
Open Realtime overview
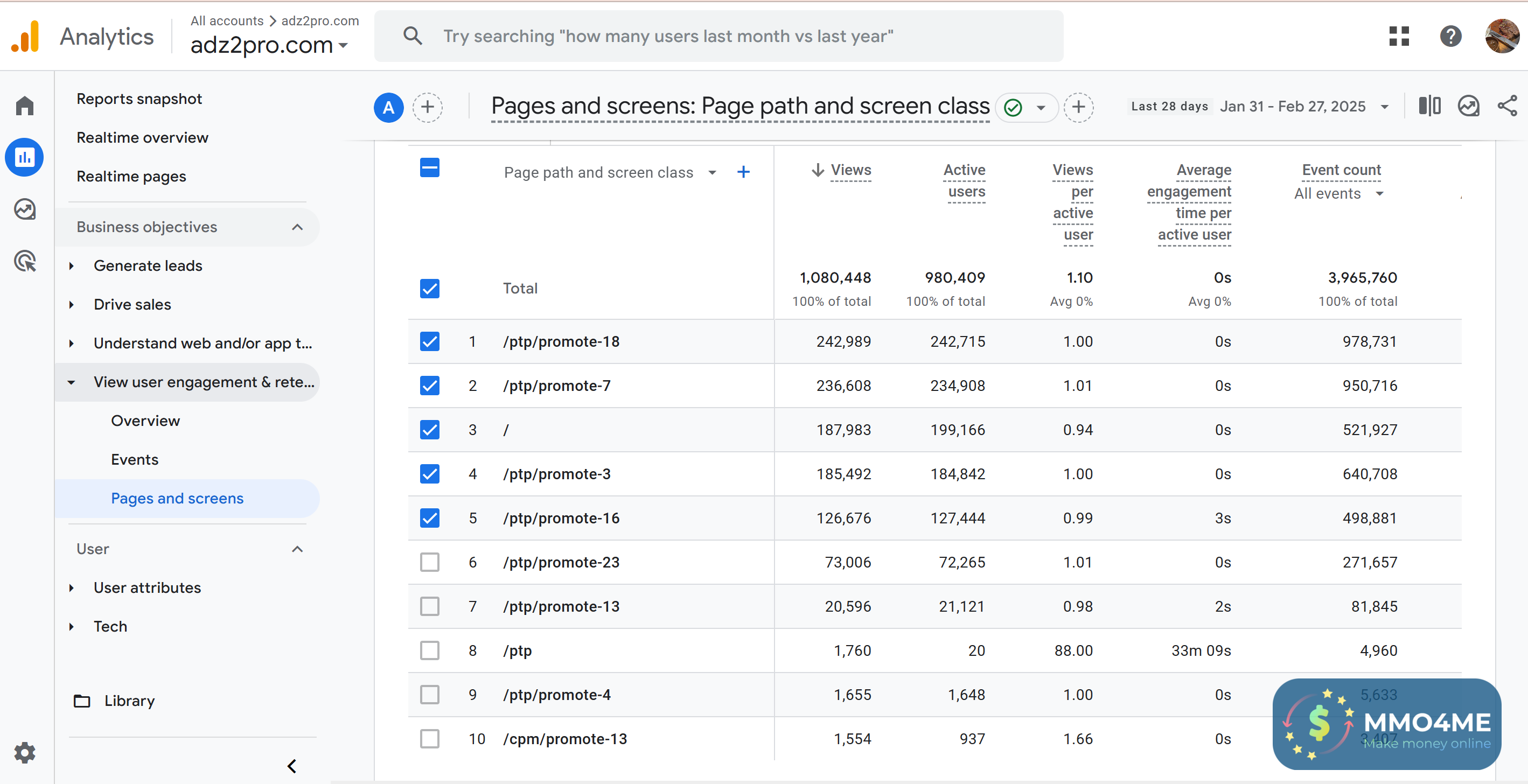[142, 138]
